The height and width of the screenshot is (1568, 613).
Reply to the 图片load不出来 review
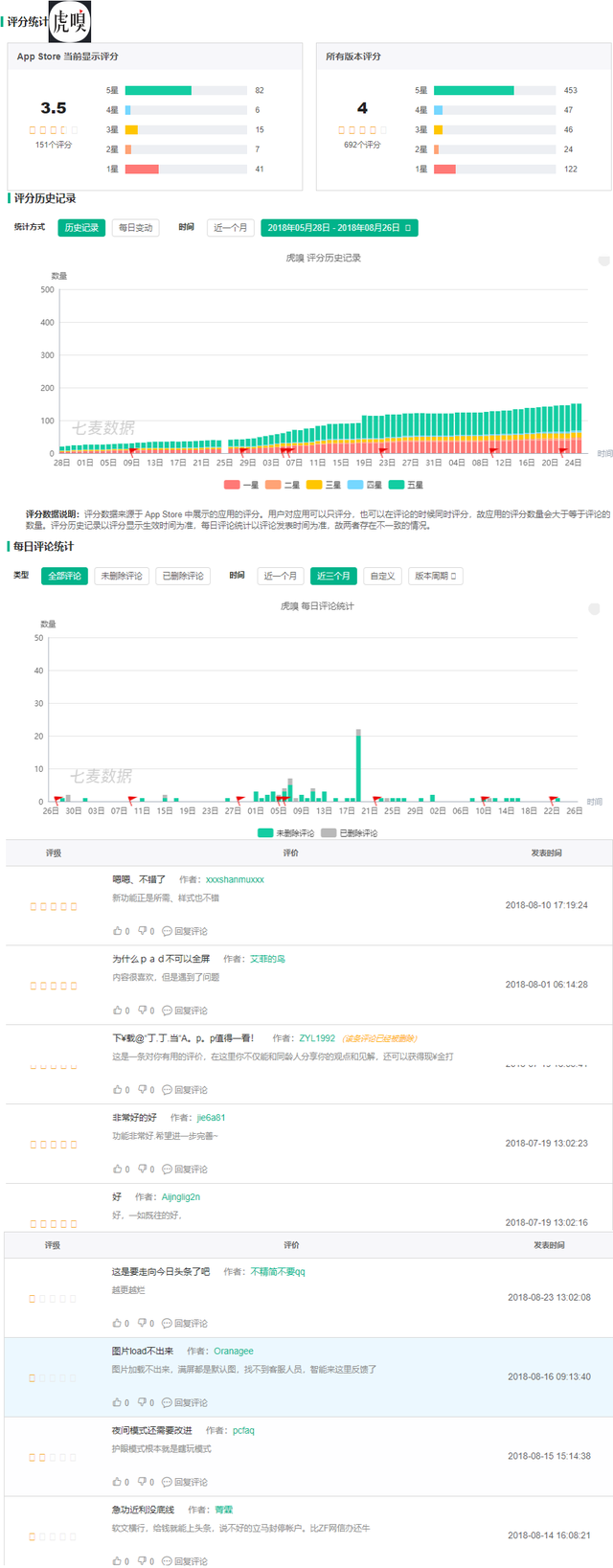click(x=185, y=1403)
